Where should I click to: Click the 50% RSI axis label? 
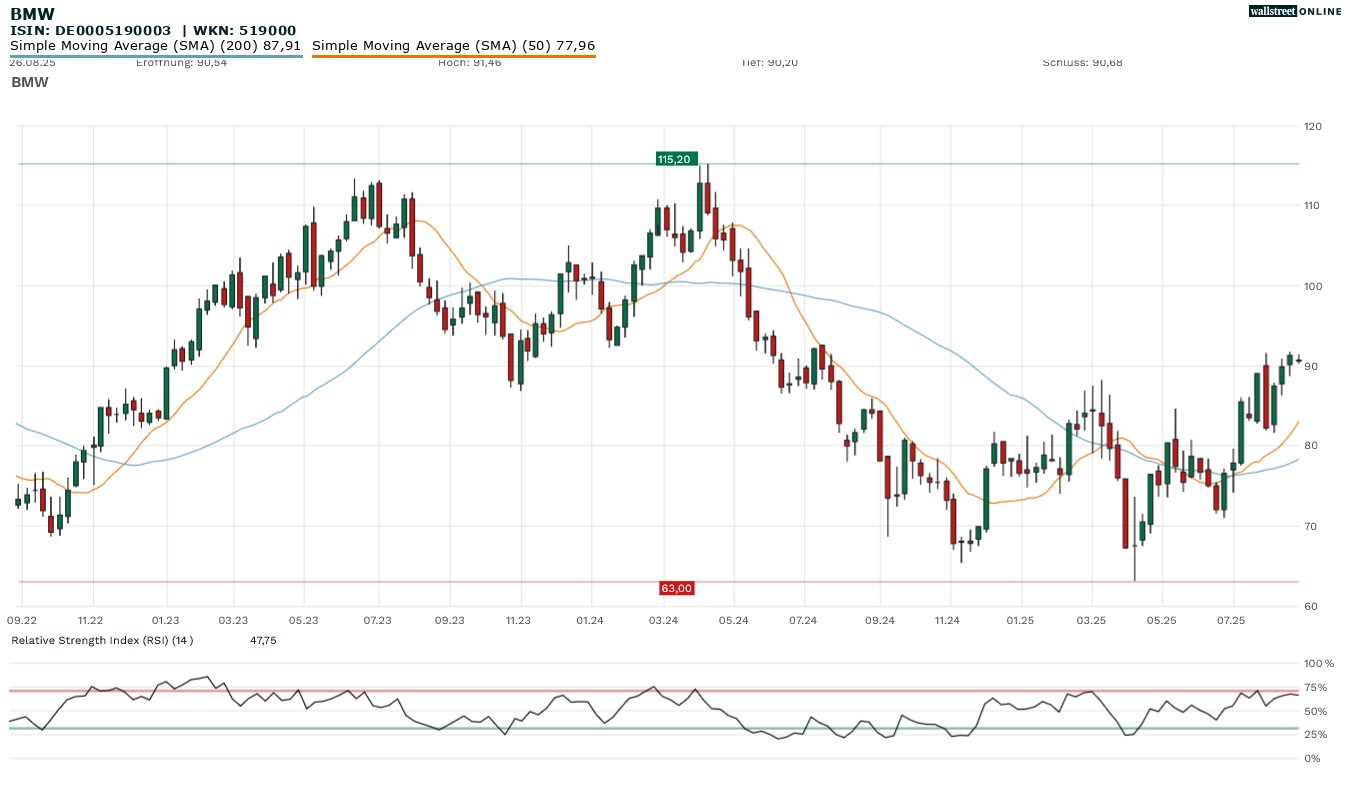(1316, 711)
